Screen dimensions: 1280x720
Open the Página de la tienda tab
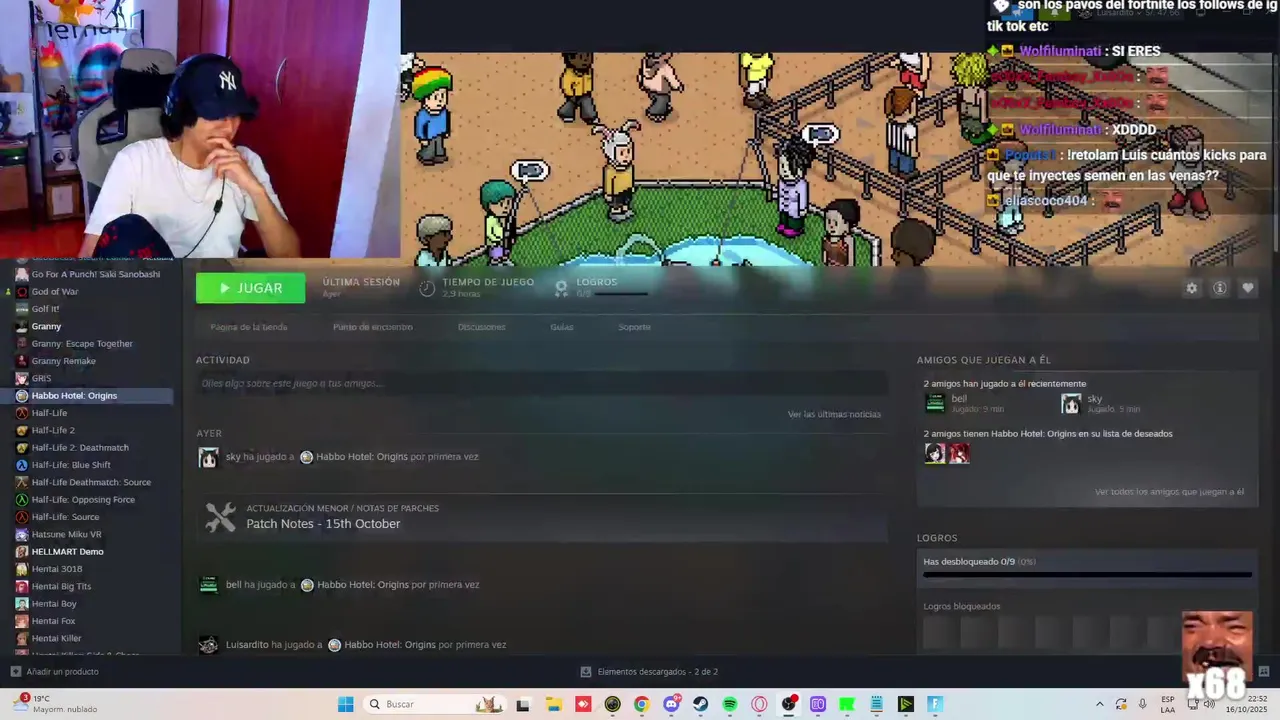(249, 327)
